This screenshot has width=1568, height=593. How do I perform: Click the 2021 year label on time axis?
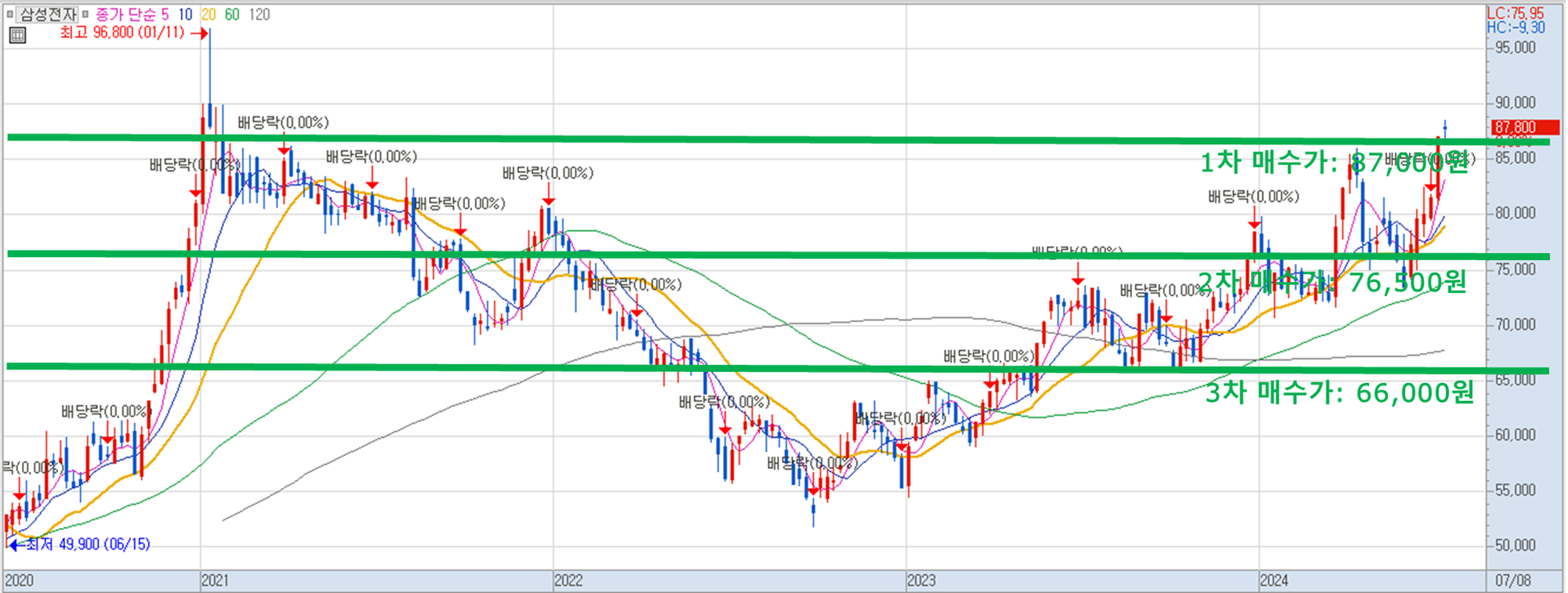(215, 580)
